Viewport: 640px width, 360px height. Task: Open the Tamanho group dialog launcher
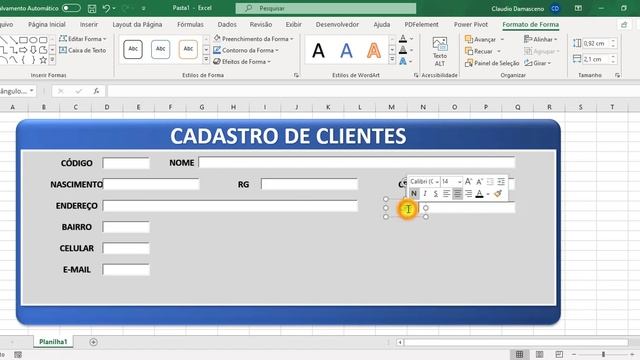point(617,75)
